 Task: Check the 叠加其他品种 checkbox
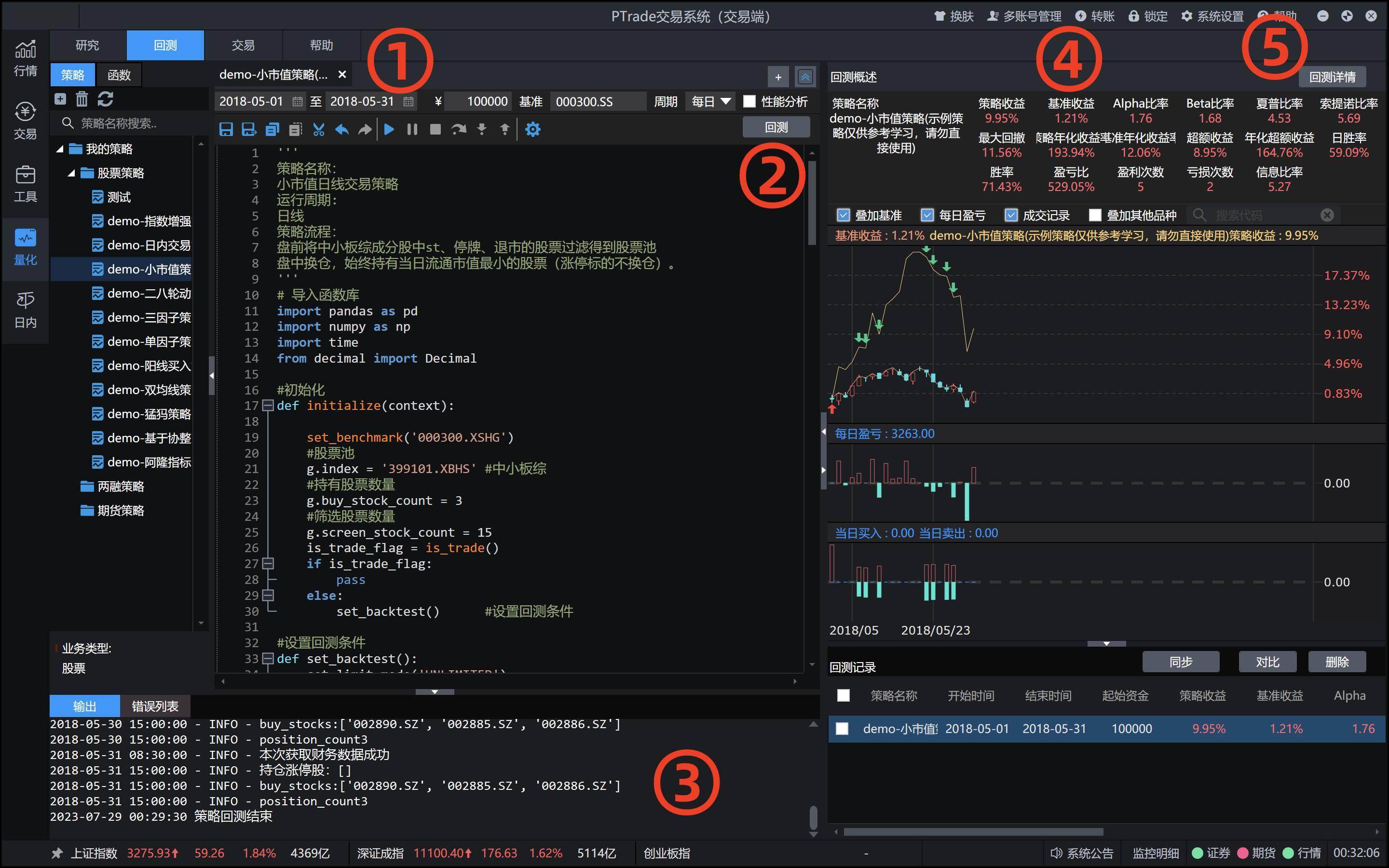coord(1094,215)
